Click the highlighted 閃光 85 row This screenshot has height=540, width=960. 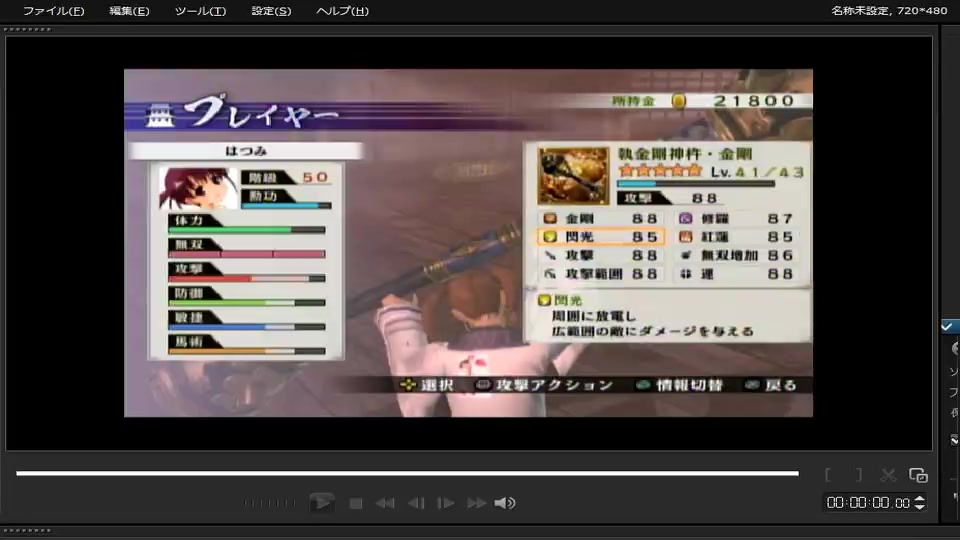tap(601, 237)
